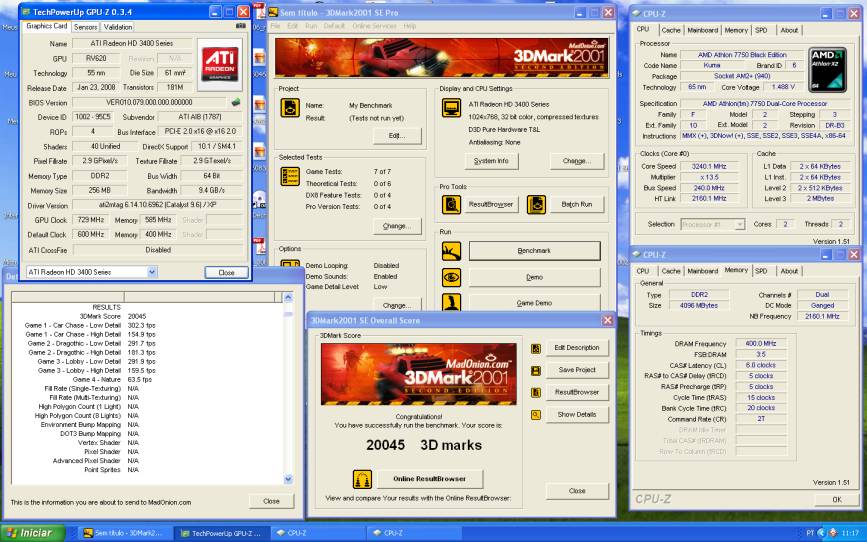
Task: Click the clock showing 11:17 in tray
Action: [850, 533]
